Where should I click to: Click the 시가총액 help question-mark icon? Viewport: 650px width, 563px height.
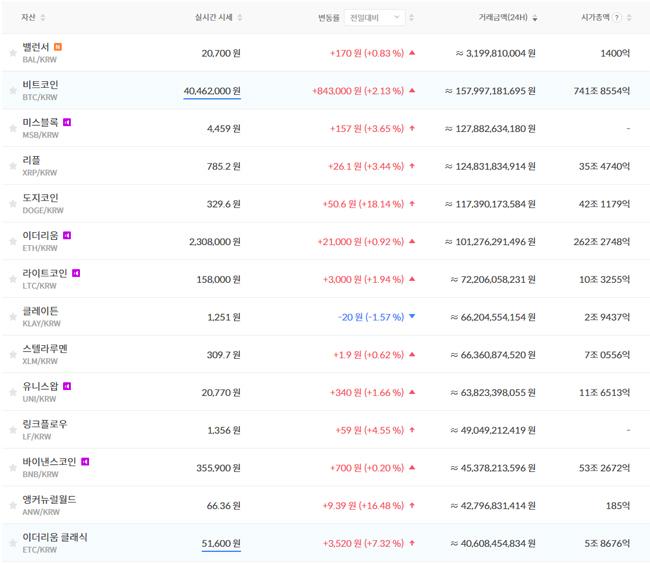[616, 18]
